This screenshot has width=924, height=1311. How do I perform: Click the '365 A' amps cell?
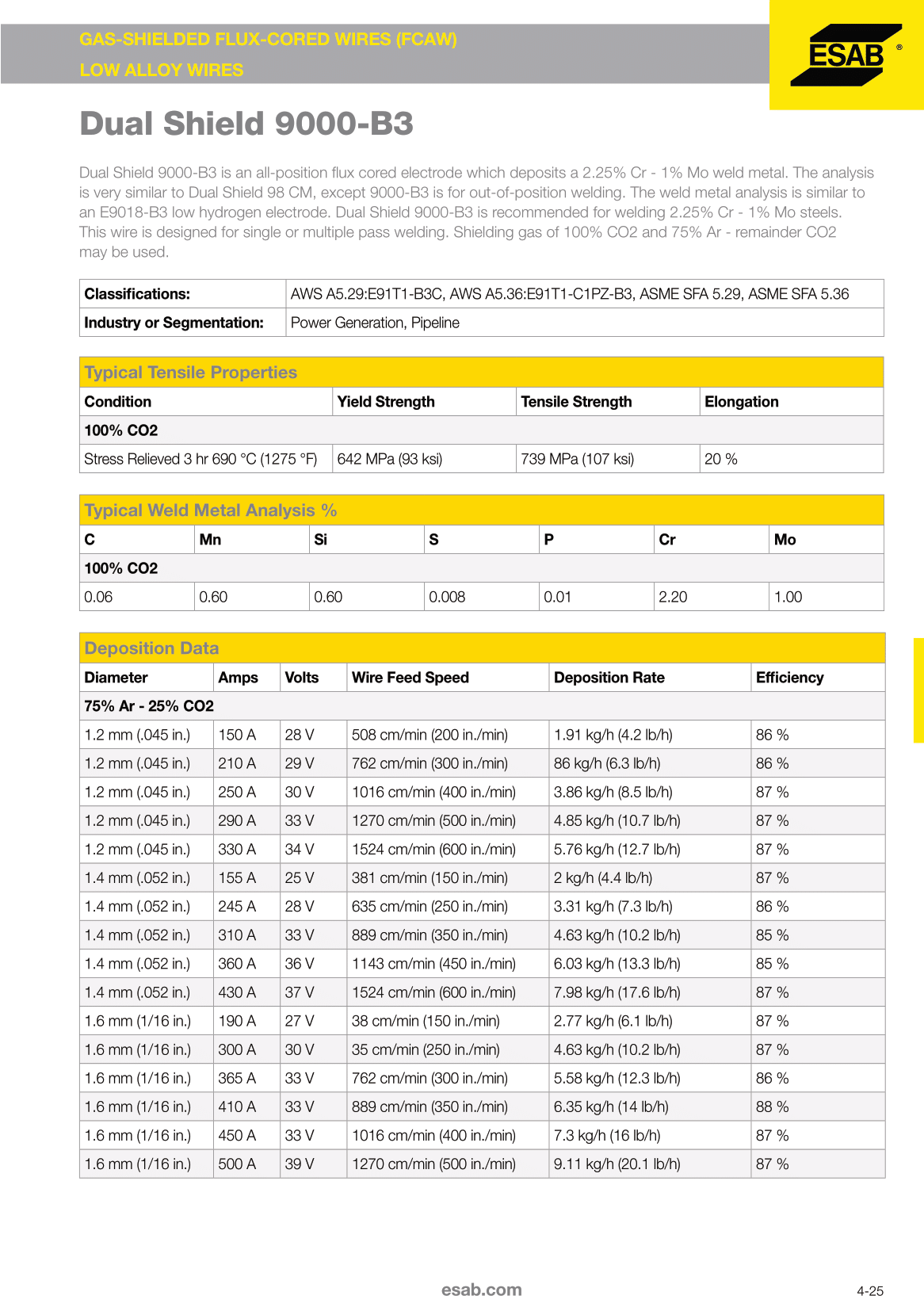246,1078
